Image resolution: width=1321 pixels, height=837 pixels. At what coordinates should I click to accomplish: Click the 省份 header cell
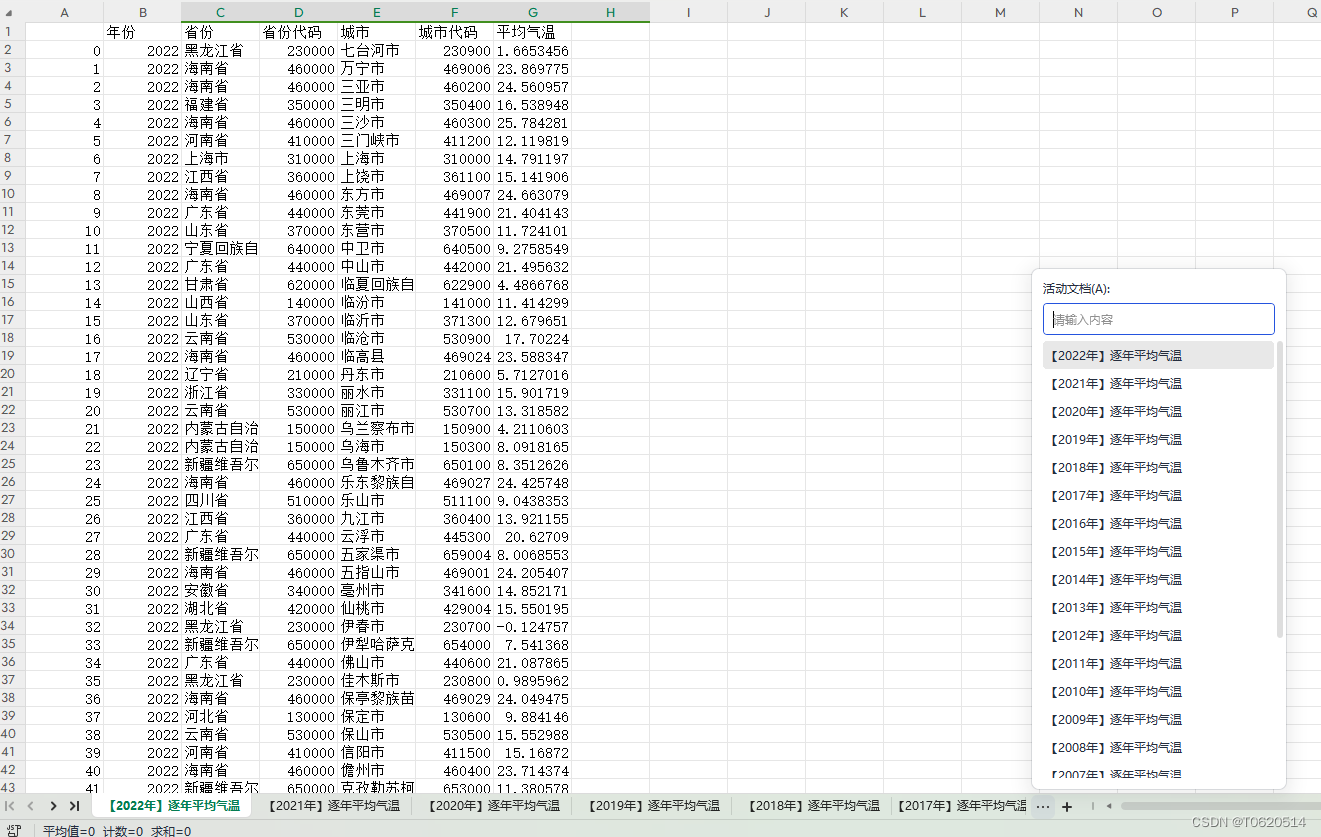[x=220, y=32]
